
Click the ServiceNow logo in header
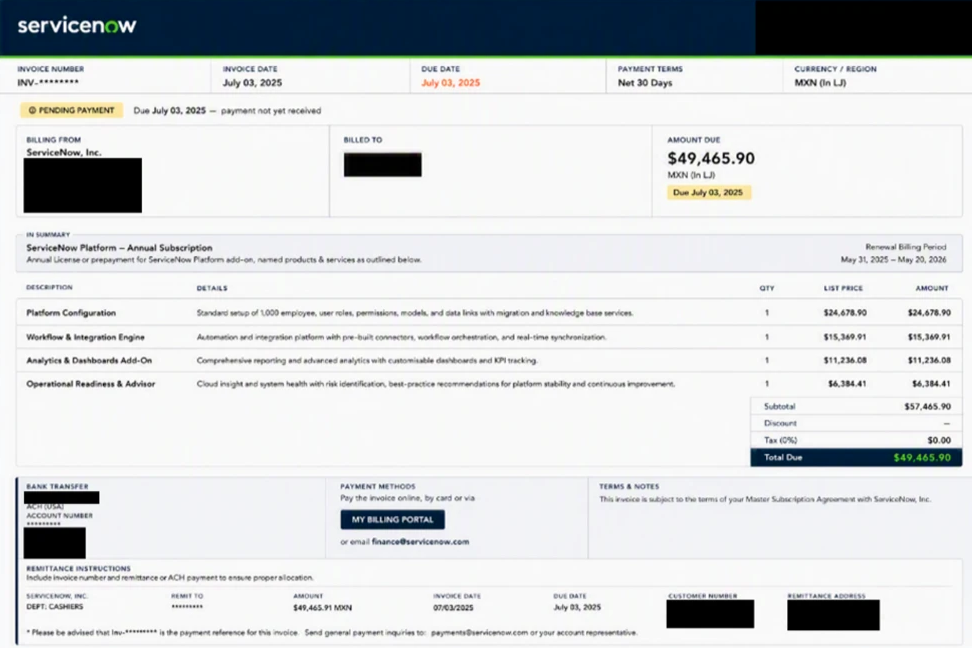[77, 25]
